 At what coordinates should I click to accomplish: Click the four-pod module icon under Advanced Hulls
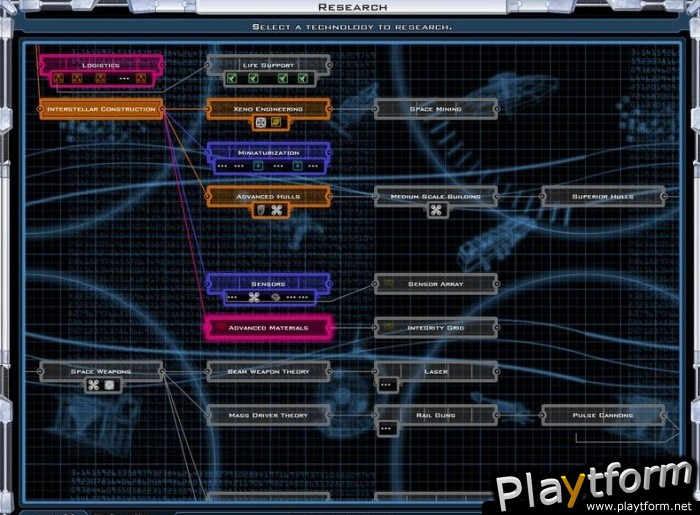point(277,210)
